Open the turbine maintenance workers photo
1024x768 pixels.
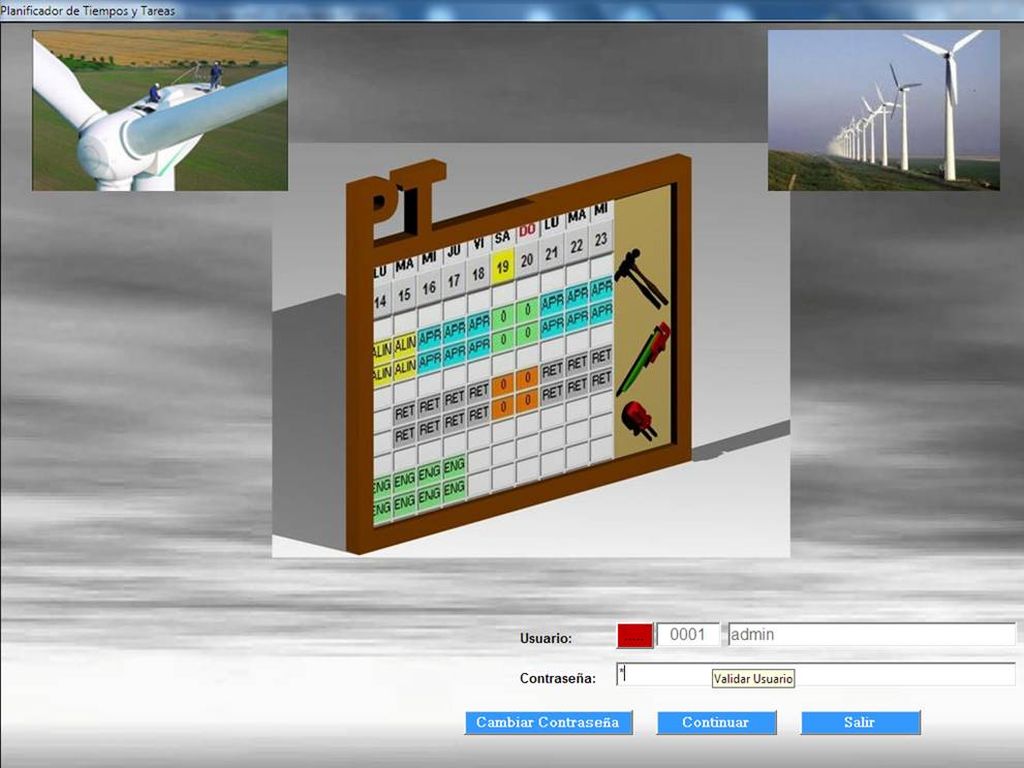(160, 110)
